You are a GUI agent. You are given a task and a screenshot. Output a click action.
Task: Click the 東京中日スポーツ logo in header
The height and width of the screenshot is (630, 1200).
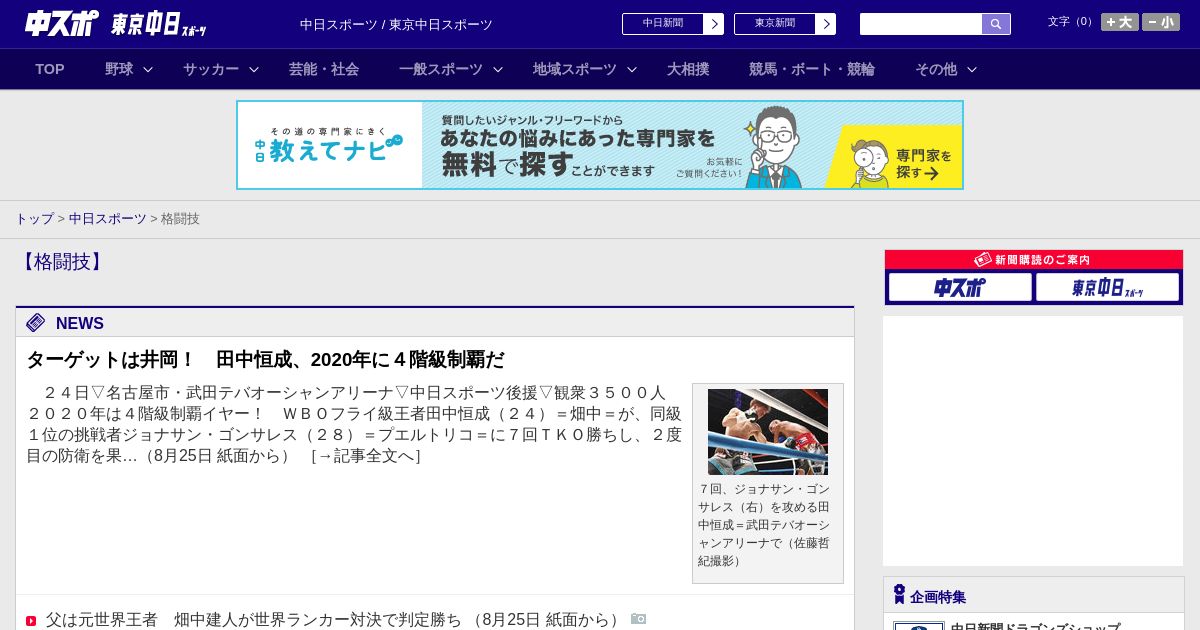pos(159,24)
